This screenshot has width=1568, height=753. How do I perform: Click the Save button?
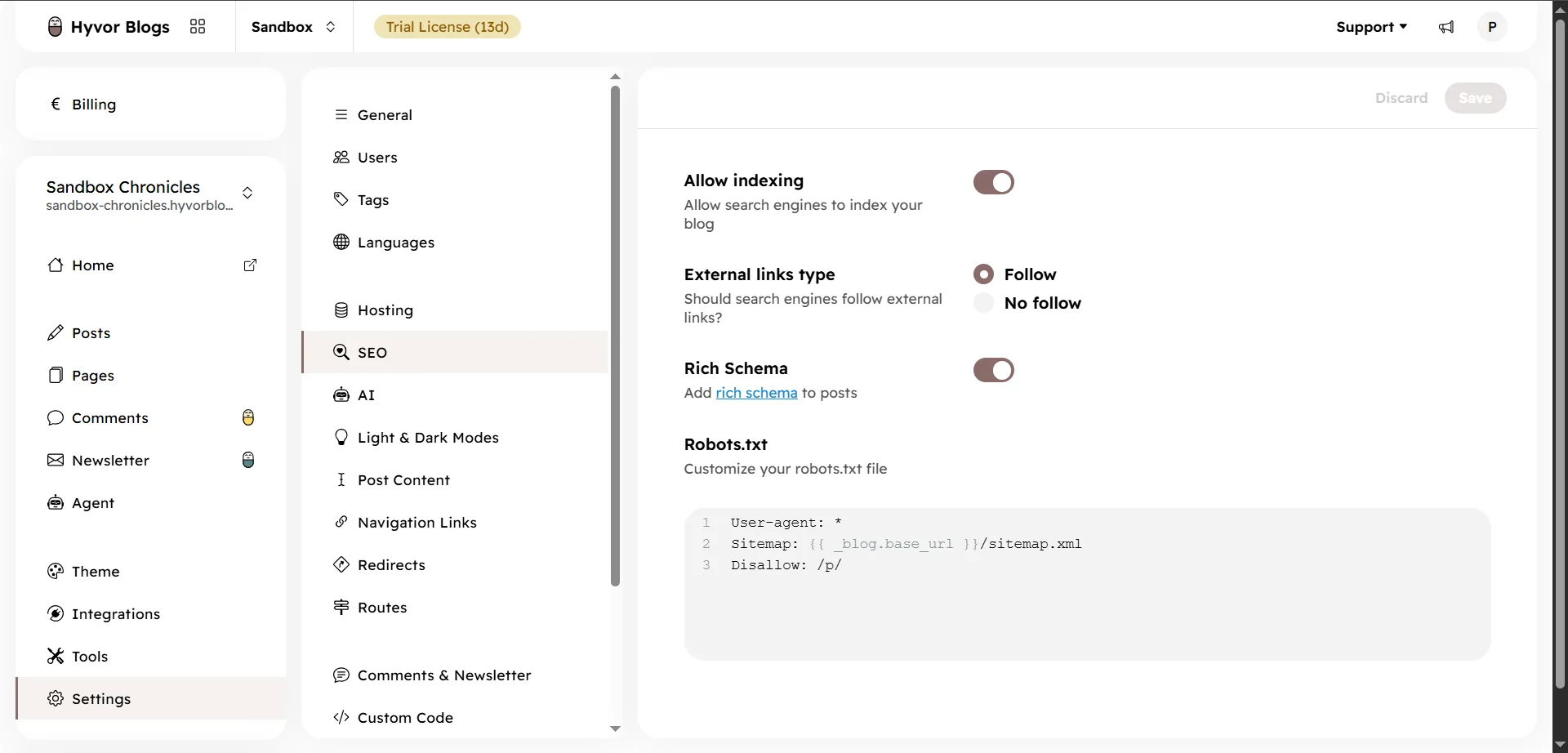[1475, 98]
